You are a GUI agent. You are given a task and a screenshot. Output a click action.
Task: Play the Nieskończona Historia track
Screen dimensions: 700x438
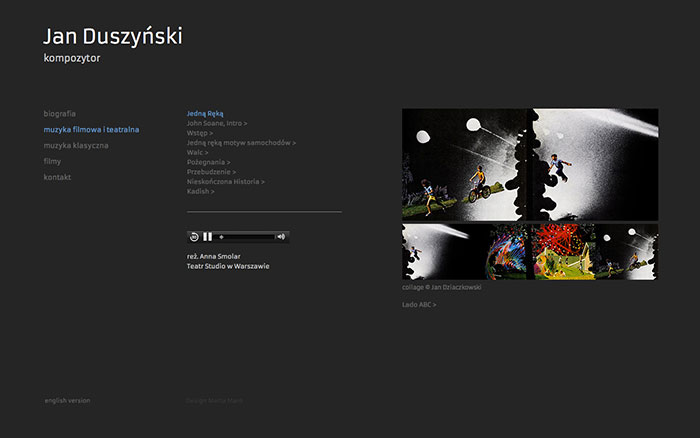(x=225, y=182)
